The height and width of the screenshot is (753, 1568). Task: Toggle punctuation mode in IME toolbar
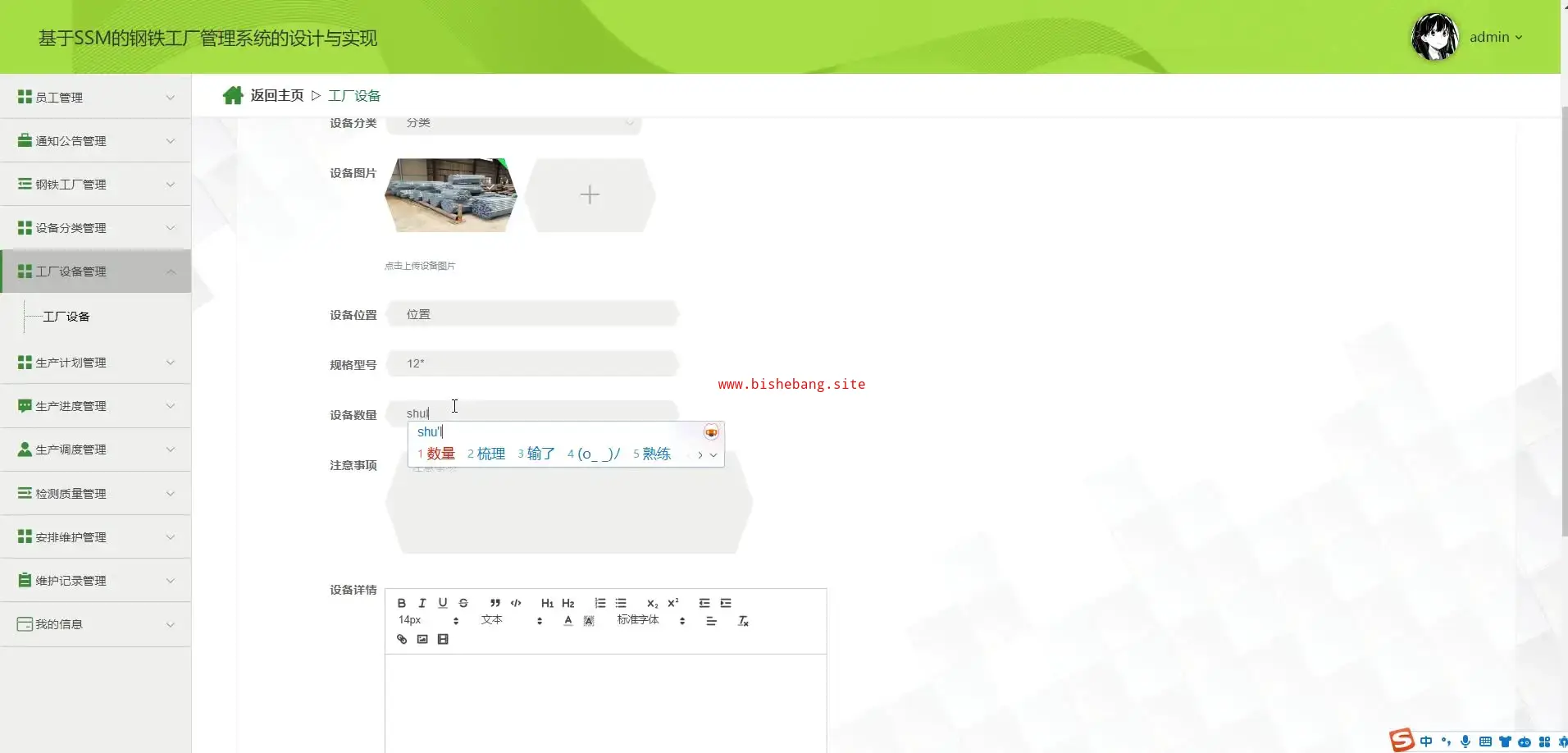pos(1446,742)
